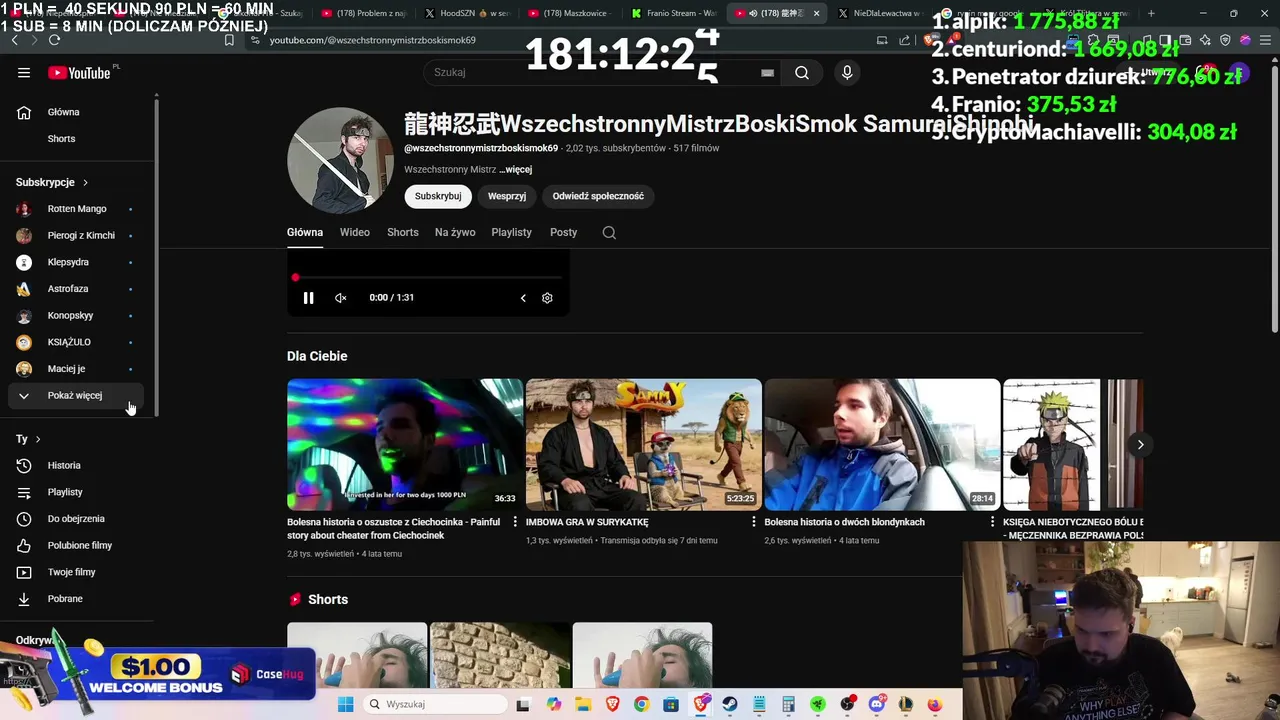Open player settings gear
1280x720 pixels.
(x=547, y=298)
